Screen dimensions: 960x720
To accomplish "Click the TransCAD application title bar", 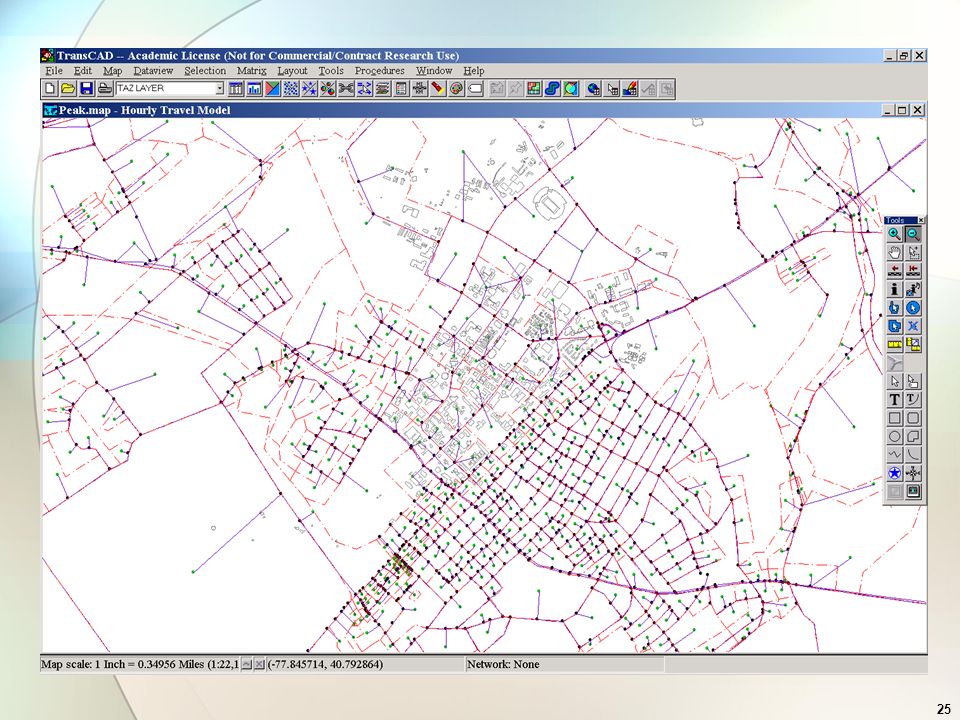I will click(x=484, y=56).
